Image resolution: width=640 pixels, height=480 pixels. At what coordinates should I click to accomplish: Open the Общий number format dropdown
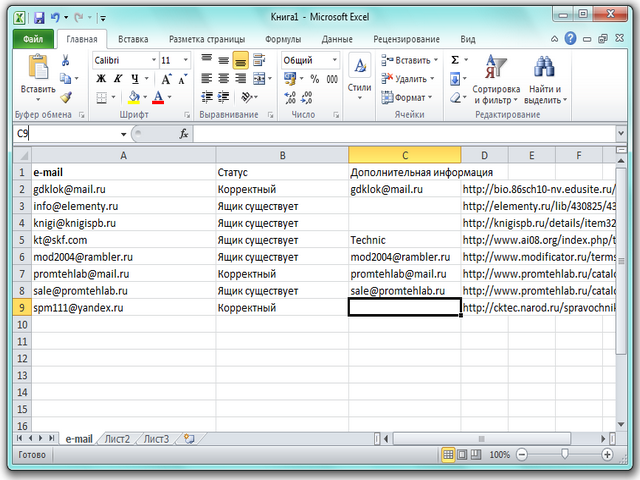(335, 60)
